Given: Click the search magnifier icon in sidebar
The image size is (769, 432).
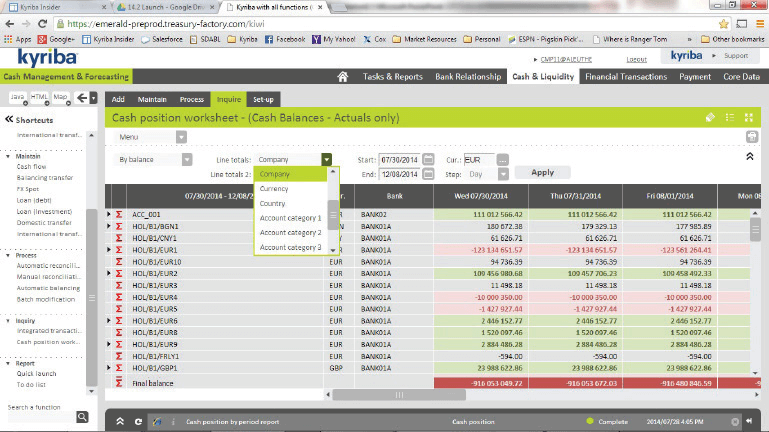Looking at the screenshot, I should tap(92, 407).
